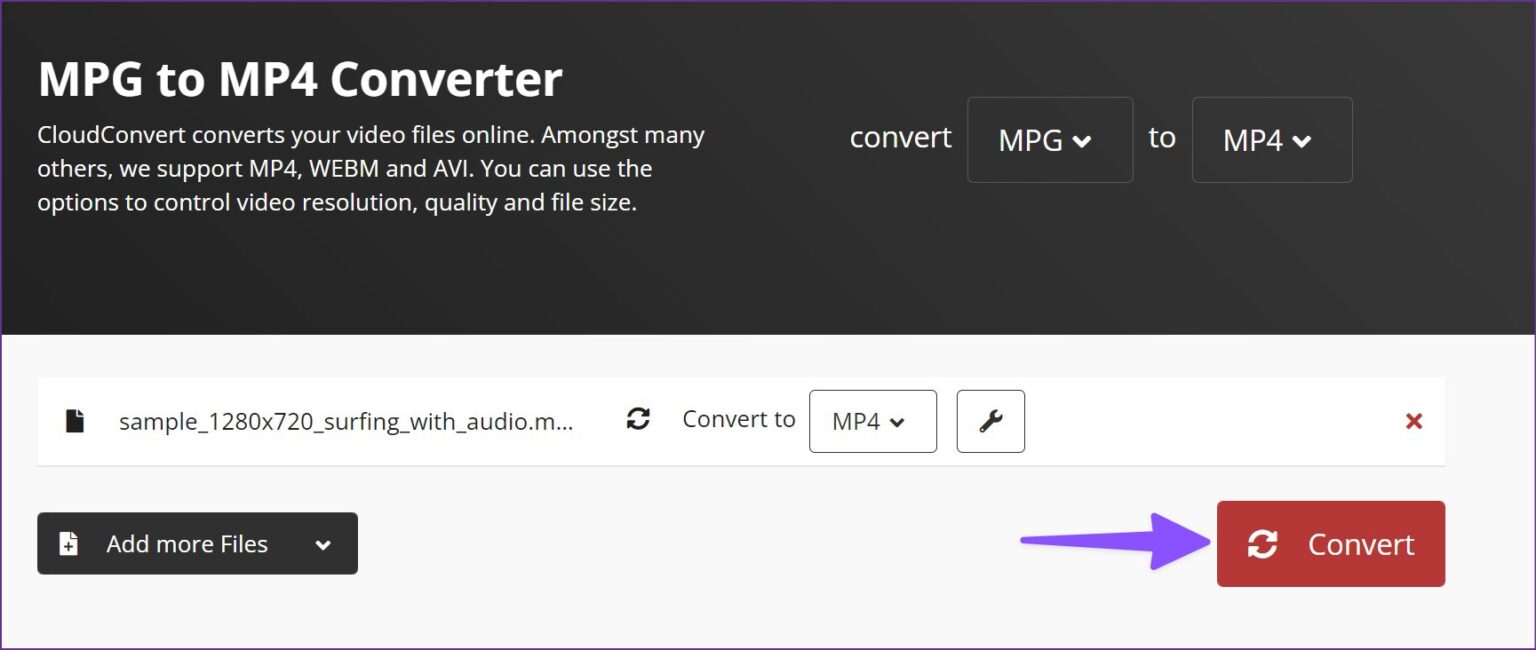This screenshot has width=1536, height=650.
Task: Start conversion with the Convert button
Action: [1331, 544]
